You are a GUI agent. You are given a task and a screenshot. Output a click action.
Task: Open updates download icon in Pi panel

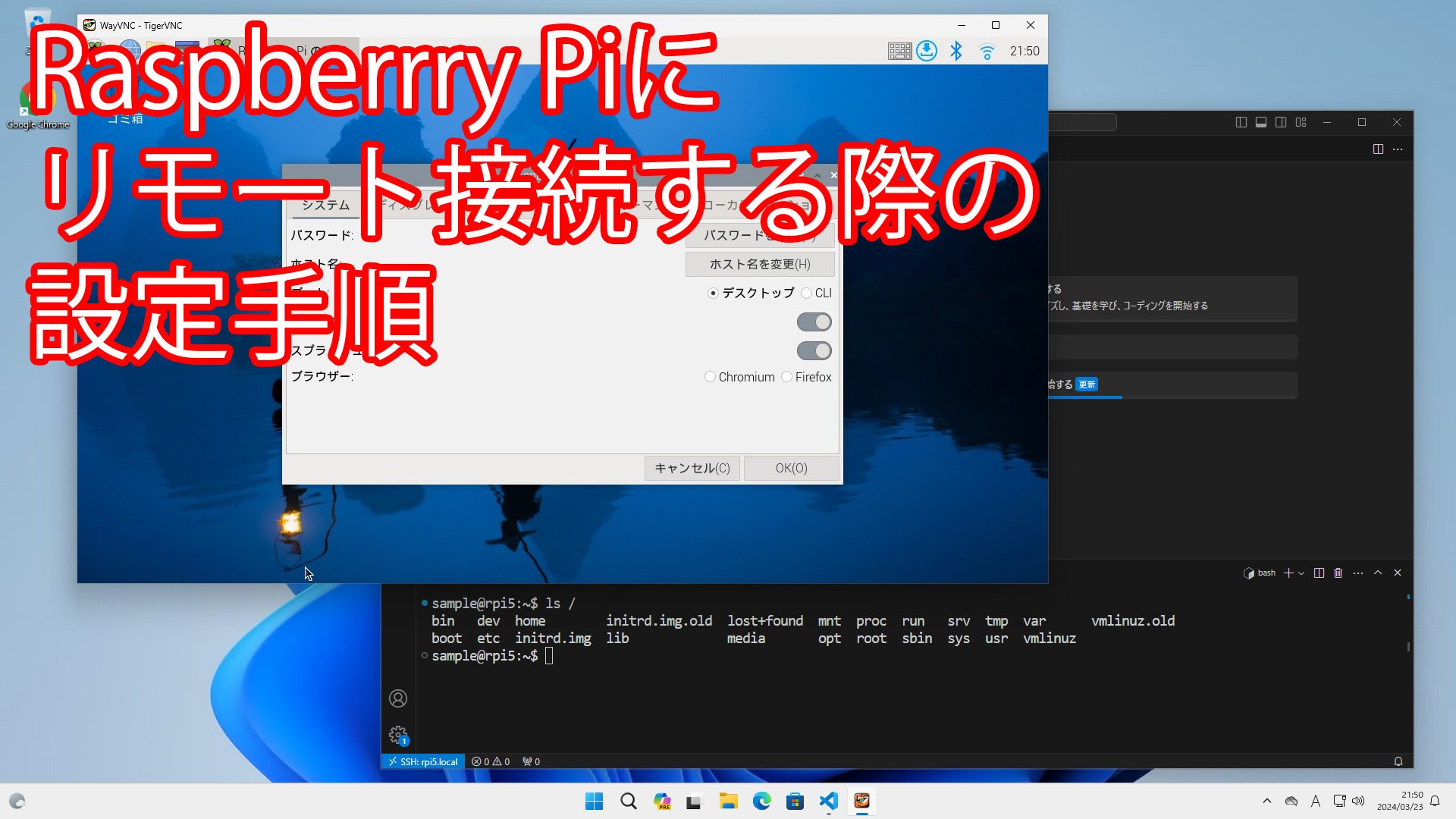point(927,51)
